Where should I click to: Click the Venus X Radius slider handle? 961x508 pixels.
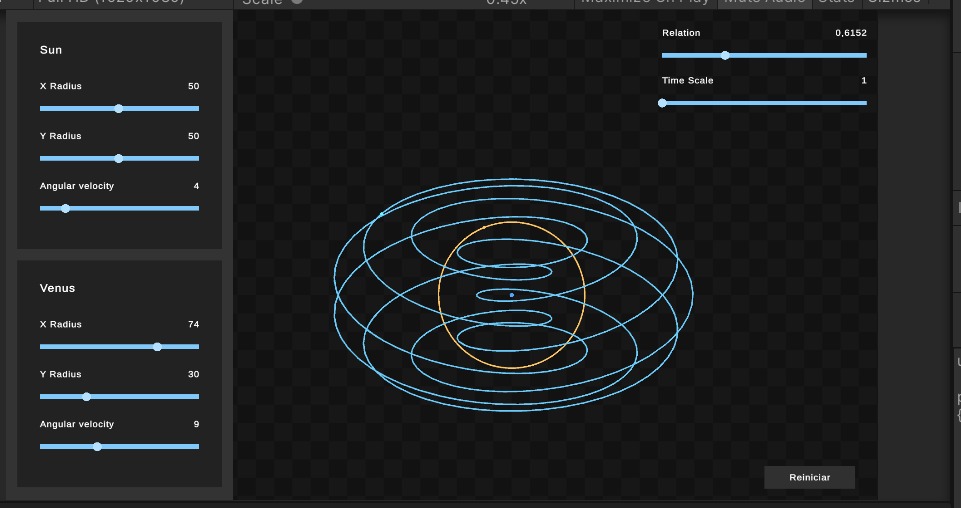point(158,347)
